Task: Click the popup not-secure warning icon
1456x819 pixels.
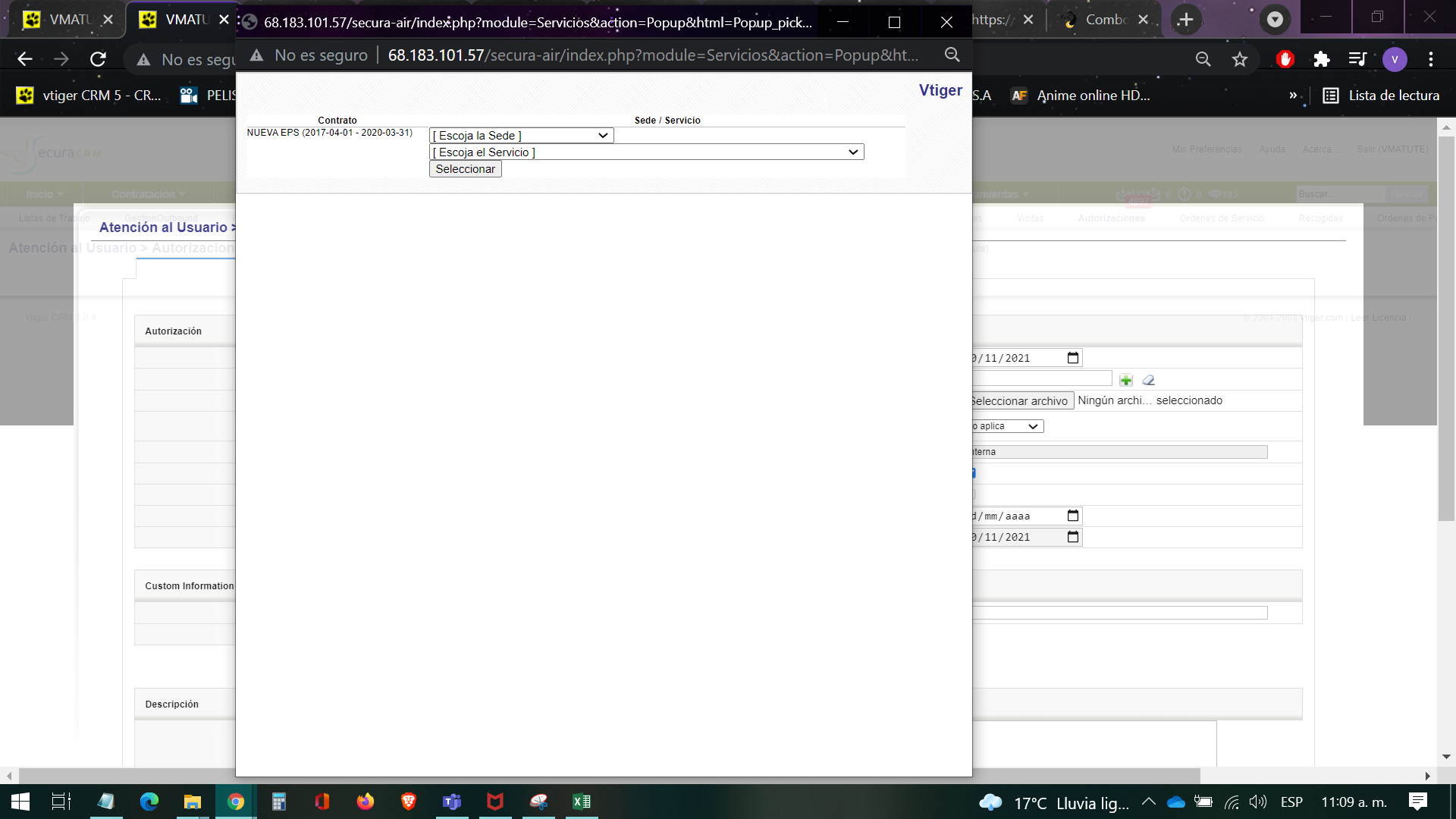Action: pos(256,55)
